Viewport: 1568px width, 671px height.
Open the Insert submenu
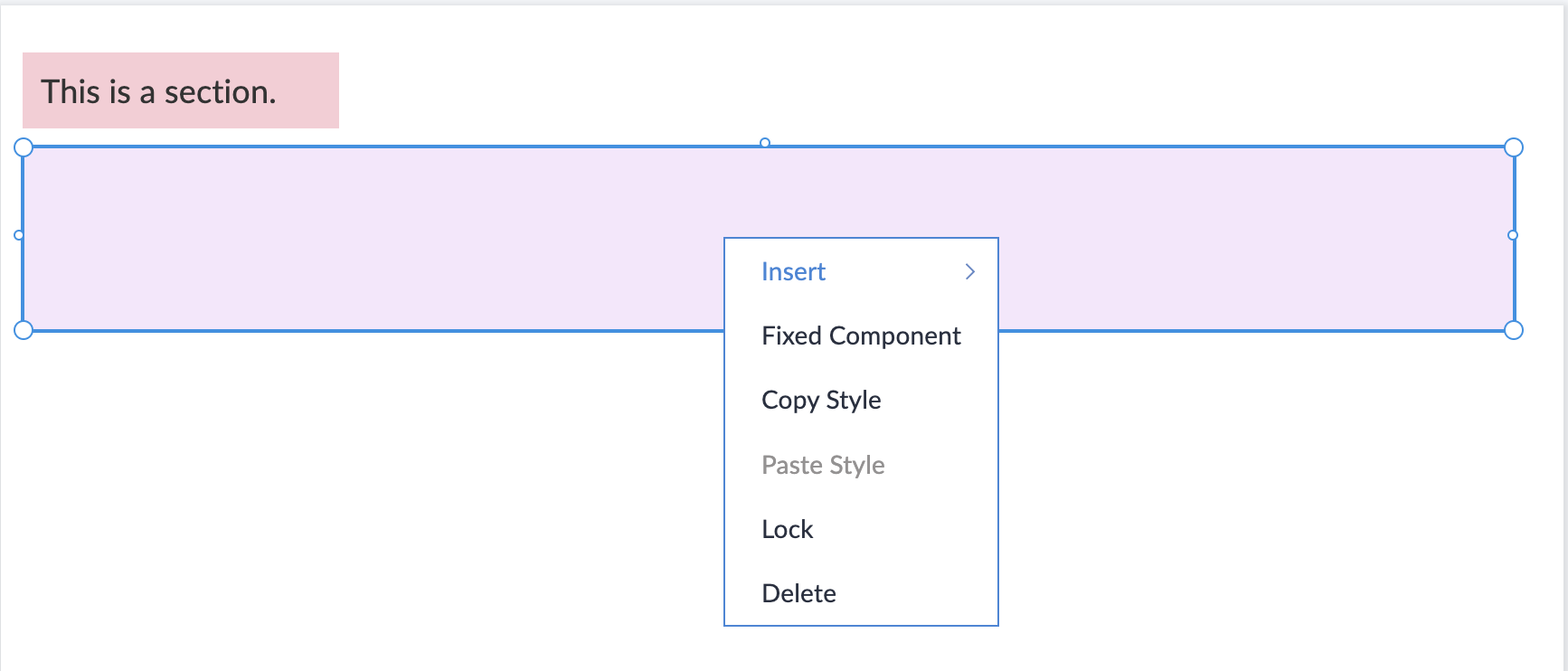click(x=793, y=272)
